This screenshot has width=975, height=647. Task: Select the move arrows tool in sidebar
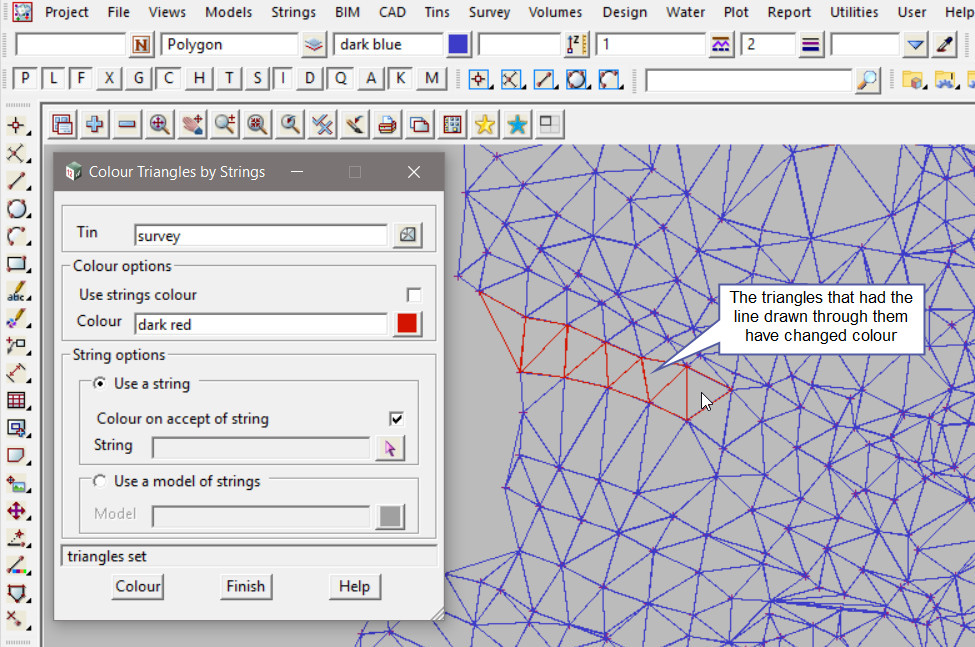pos(17,511)
